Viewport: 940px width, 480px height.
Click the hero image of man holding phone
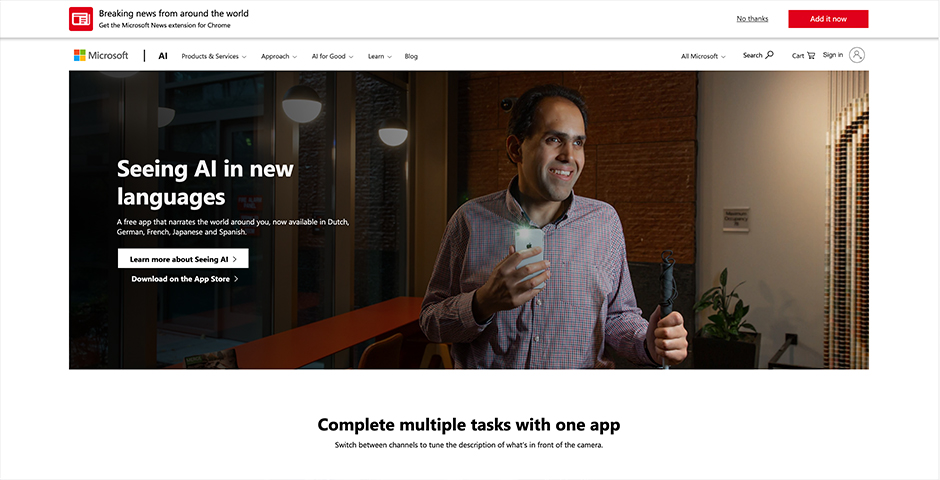(469, 220)
